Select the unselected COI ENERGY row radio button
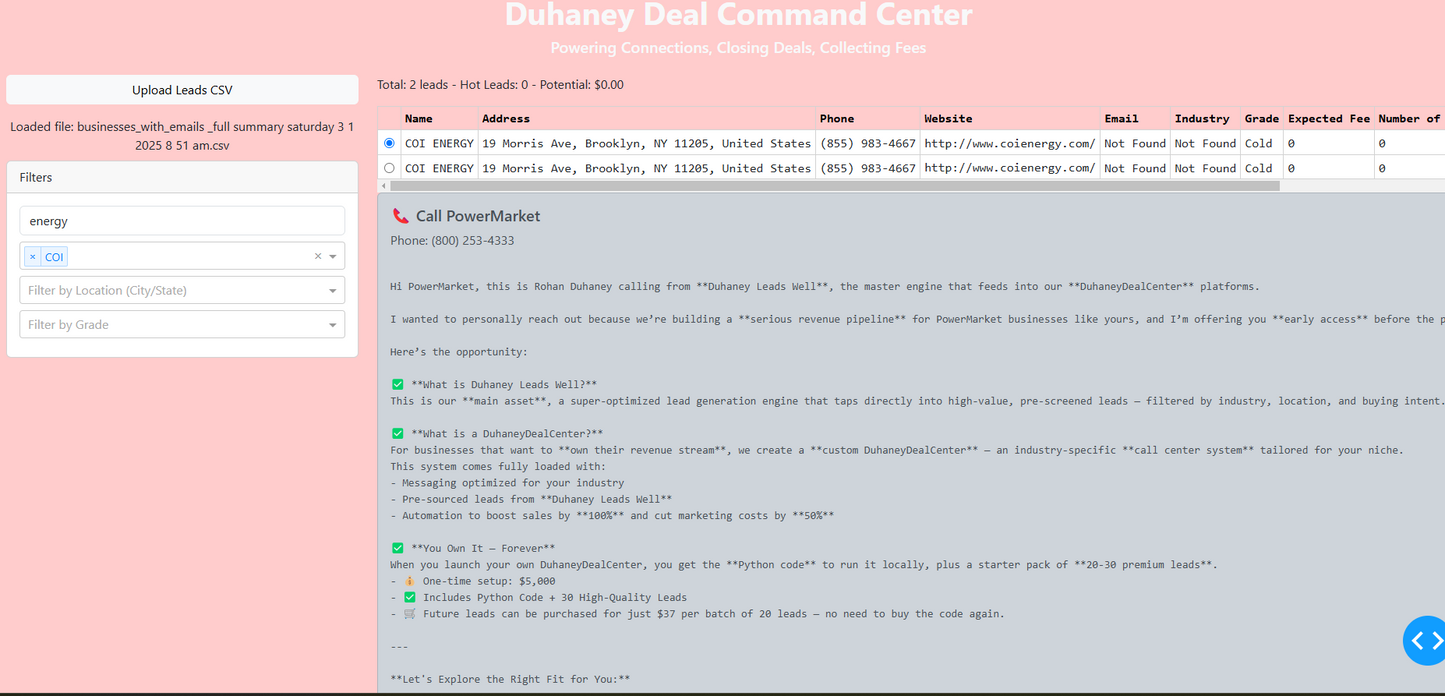Viewport: 1445px width, 696px height. (x=389, y=169)
